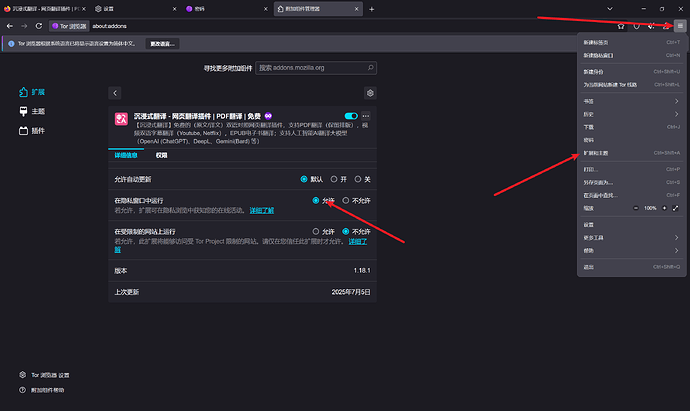Zoom in with the plus button in menu
690x411 pixels.
[664, 208]
